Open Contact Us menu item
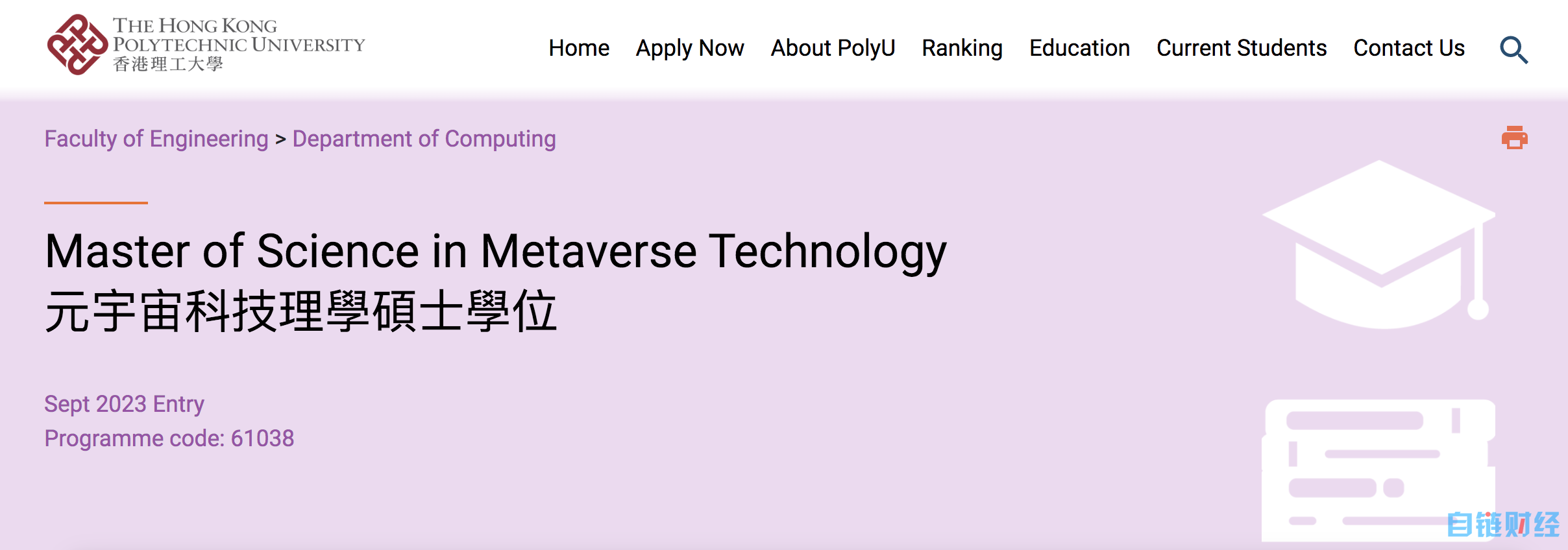This screenshot has width=1568, height=550. tap(1409, 48)
